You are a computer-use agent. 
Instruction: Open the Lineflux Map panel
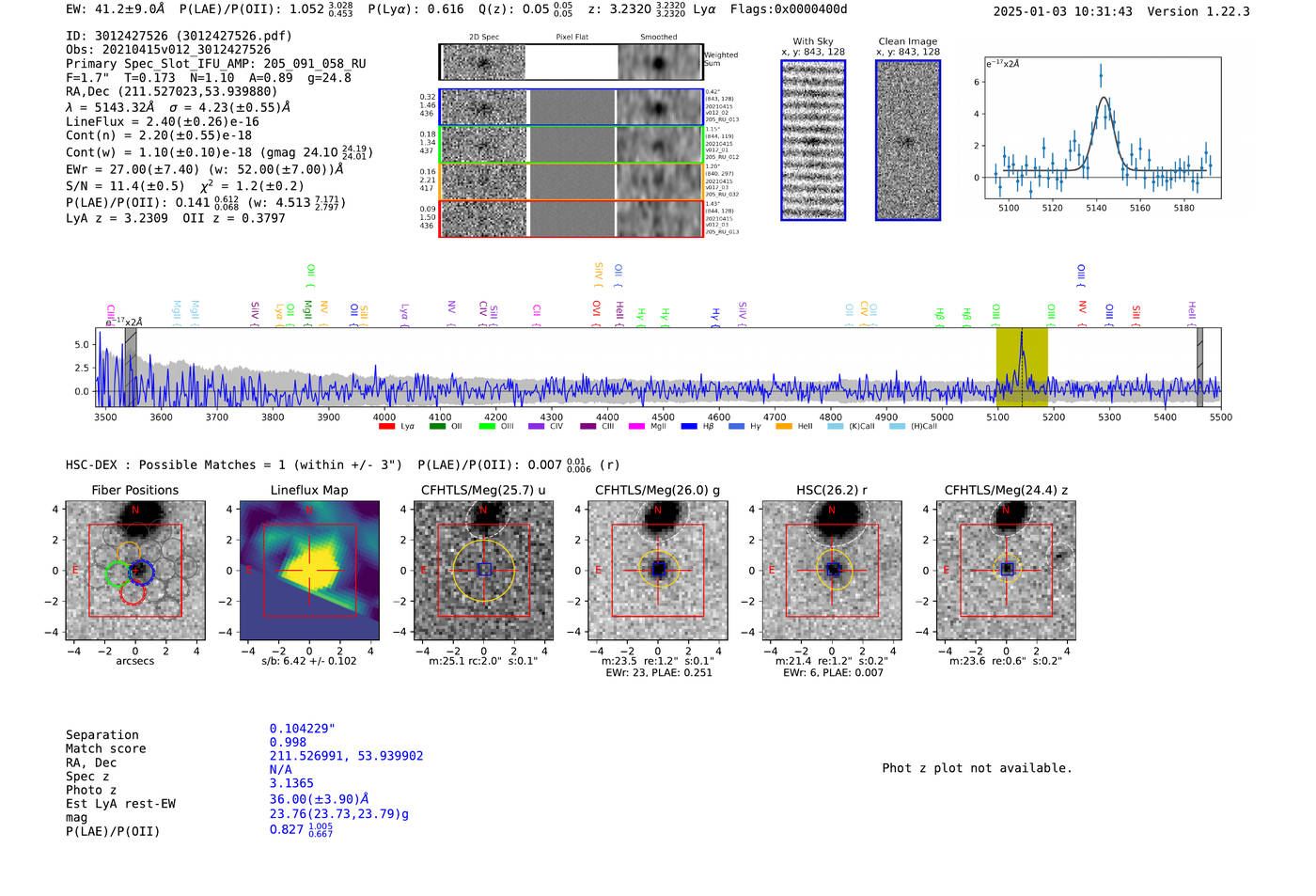pyautogui.click(x=309, y=571)
